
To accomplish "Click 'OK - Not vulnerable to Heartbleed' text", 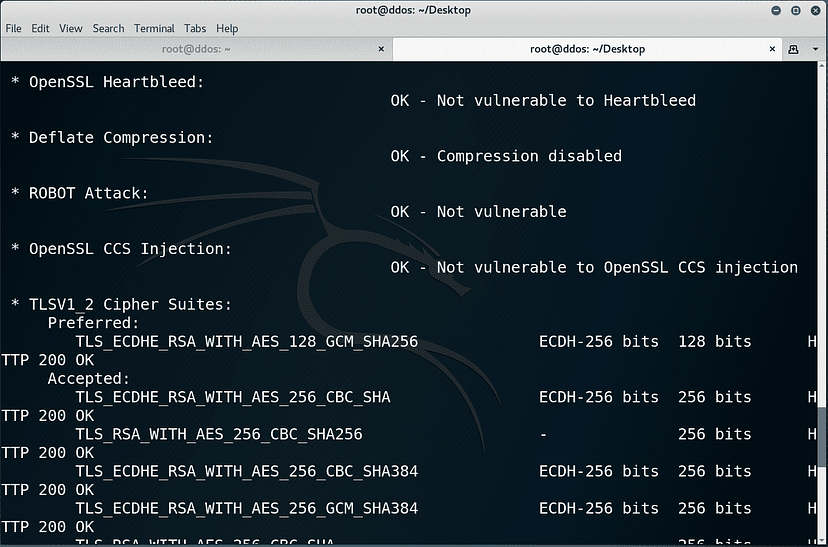I will pos(543,100).
